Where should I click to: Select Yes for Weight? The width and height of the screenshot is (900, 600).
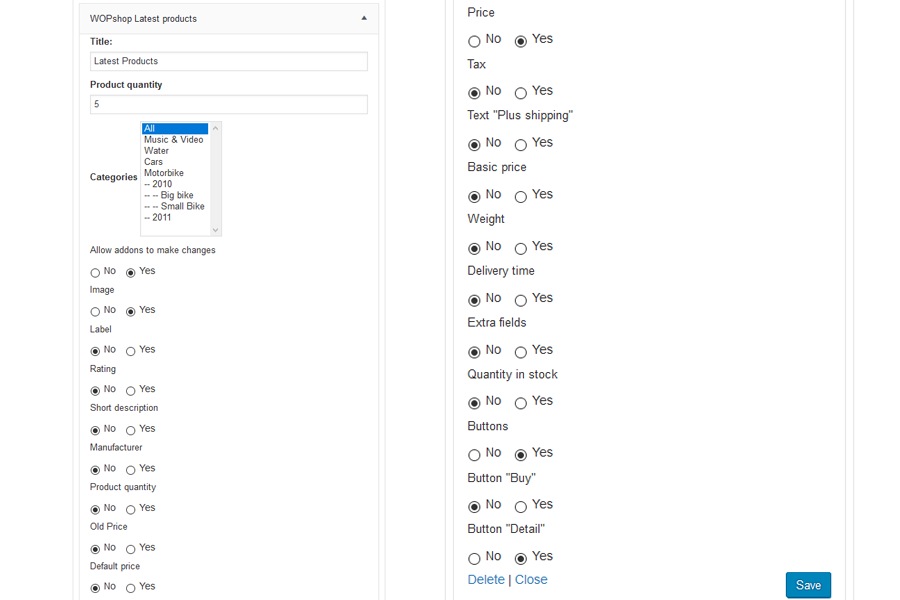click(521, 249)
